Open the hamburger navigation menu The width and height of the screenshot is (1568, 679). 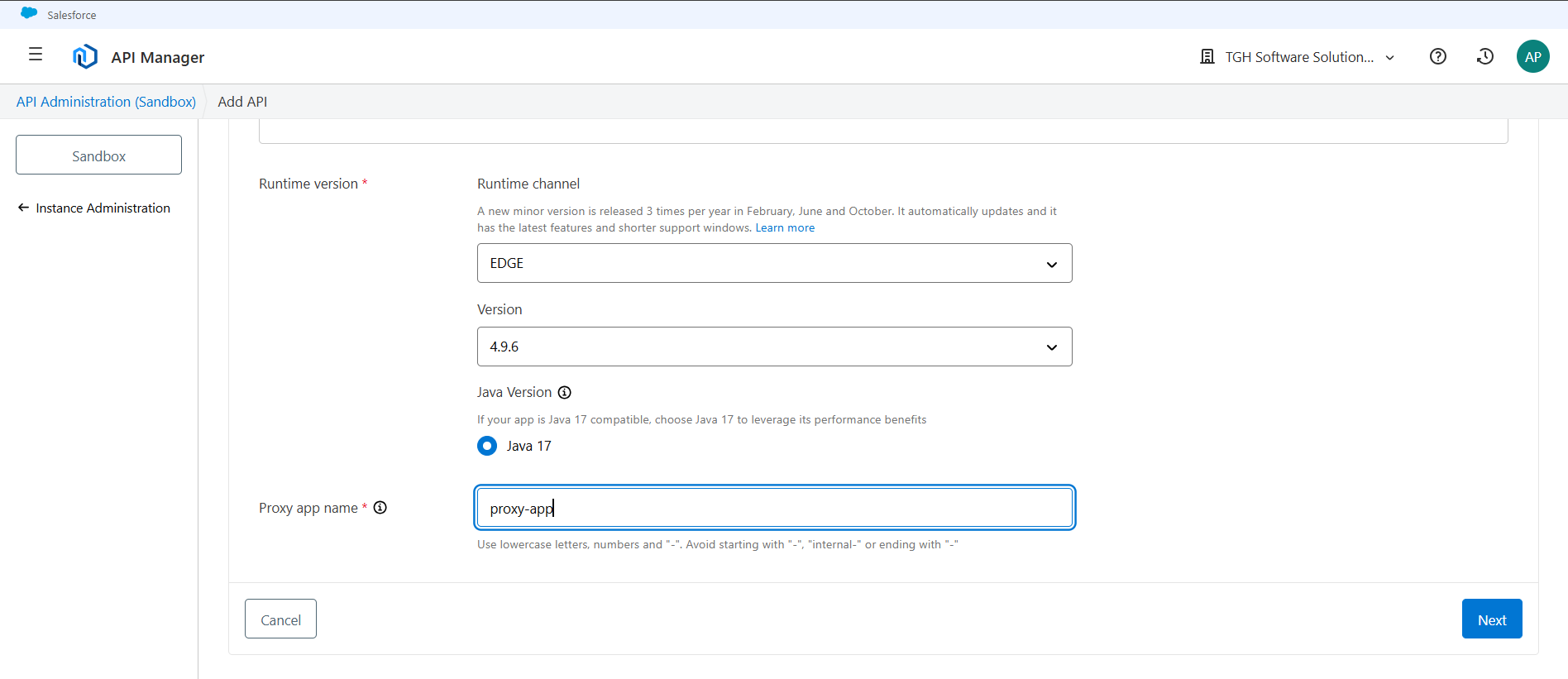pos(36,55)
